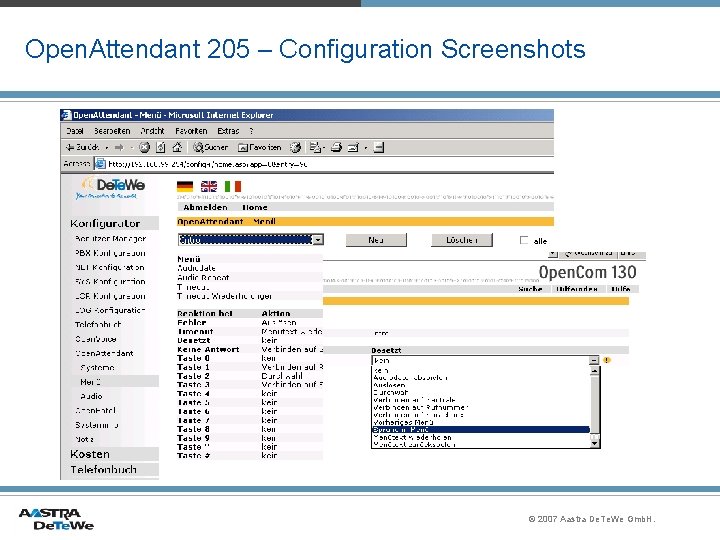The height and width of the screenshot is (540, 720).
Task: Go to the browser Home page icon
Action: (177, 147)
